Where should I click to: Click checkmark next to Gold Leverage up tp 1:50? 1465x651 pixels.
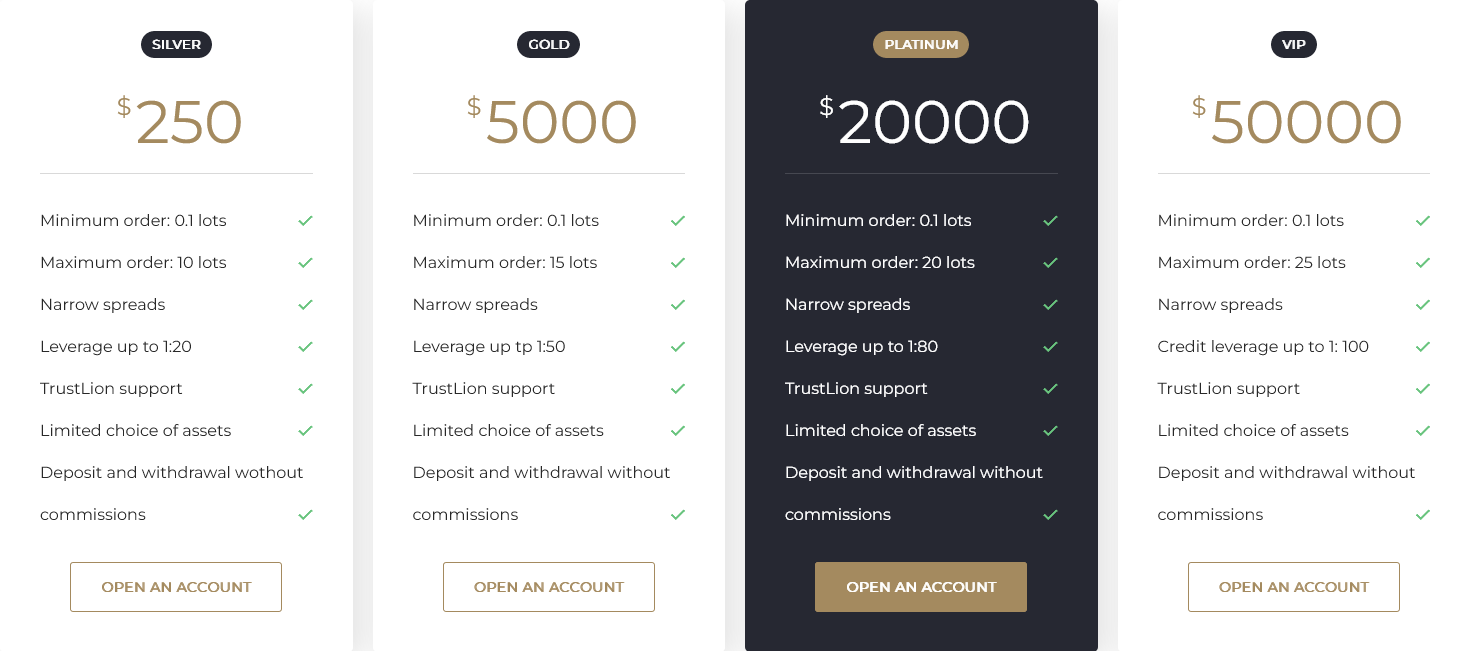click(678, 346)
